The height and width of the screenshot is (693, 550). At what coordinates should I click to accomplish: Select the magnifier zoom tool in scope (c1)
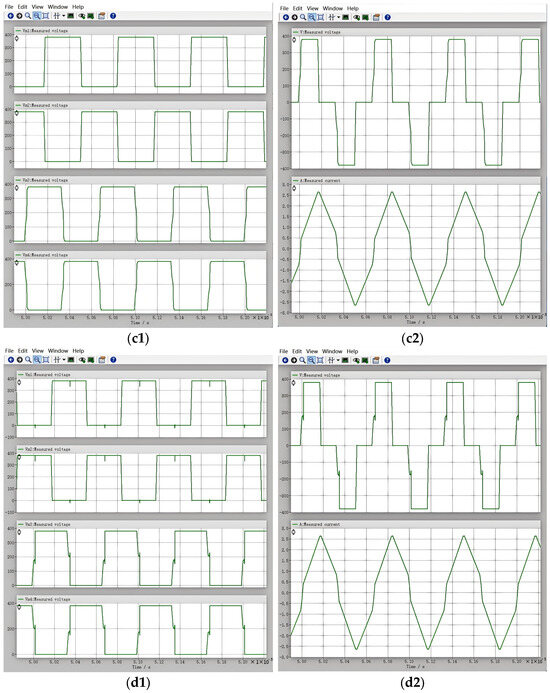[28, 15]
